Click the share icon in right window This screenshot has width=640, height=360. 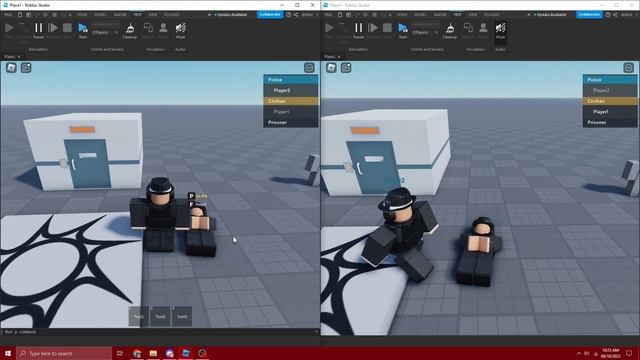coord(615,15)
